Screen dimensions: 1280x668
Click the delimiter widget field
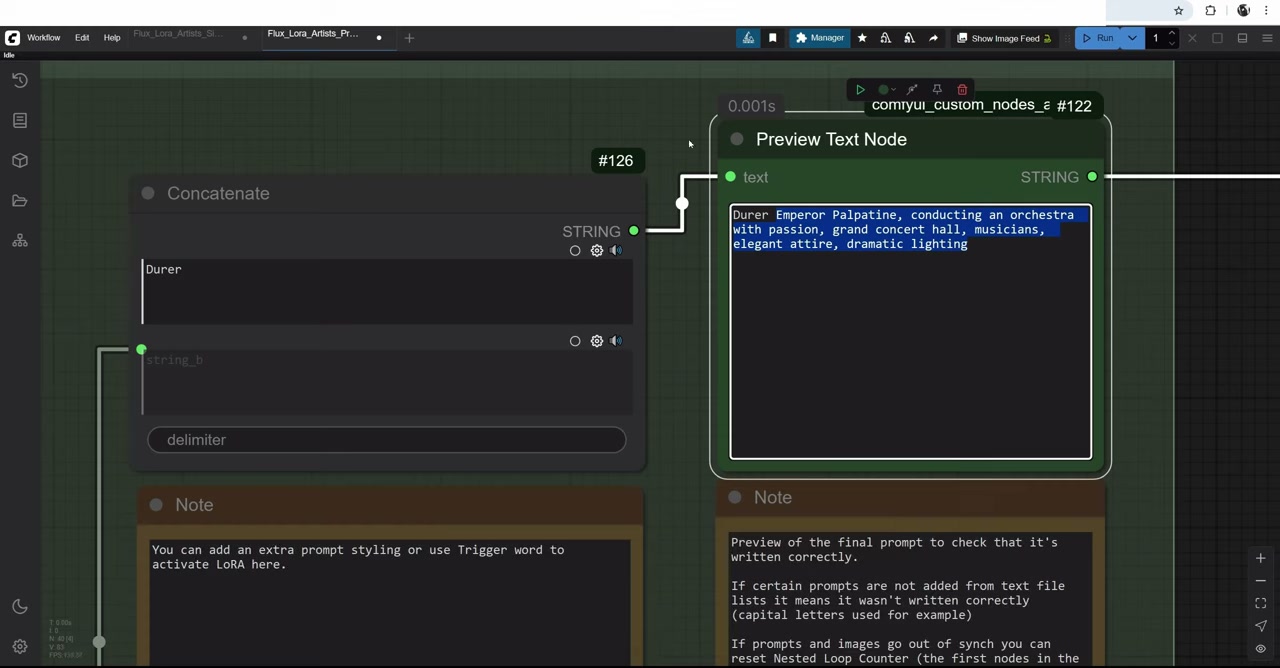click(387, 440)
